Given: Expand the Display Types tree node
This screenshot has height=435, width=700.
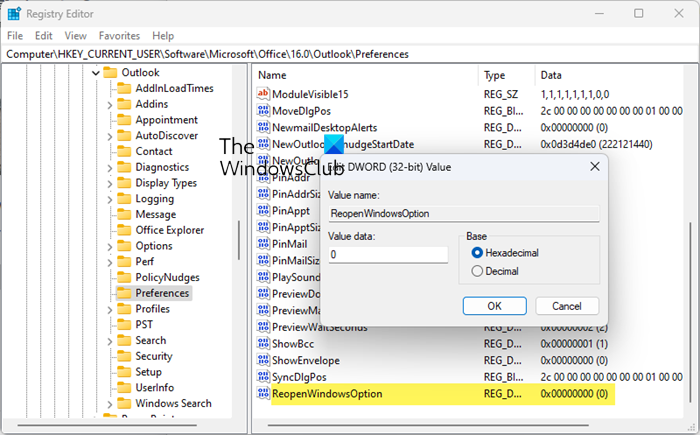Looking at the screenshot, I should pos(110,184).
